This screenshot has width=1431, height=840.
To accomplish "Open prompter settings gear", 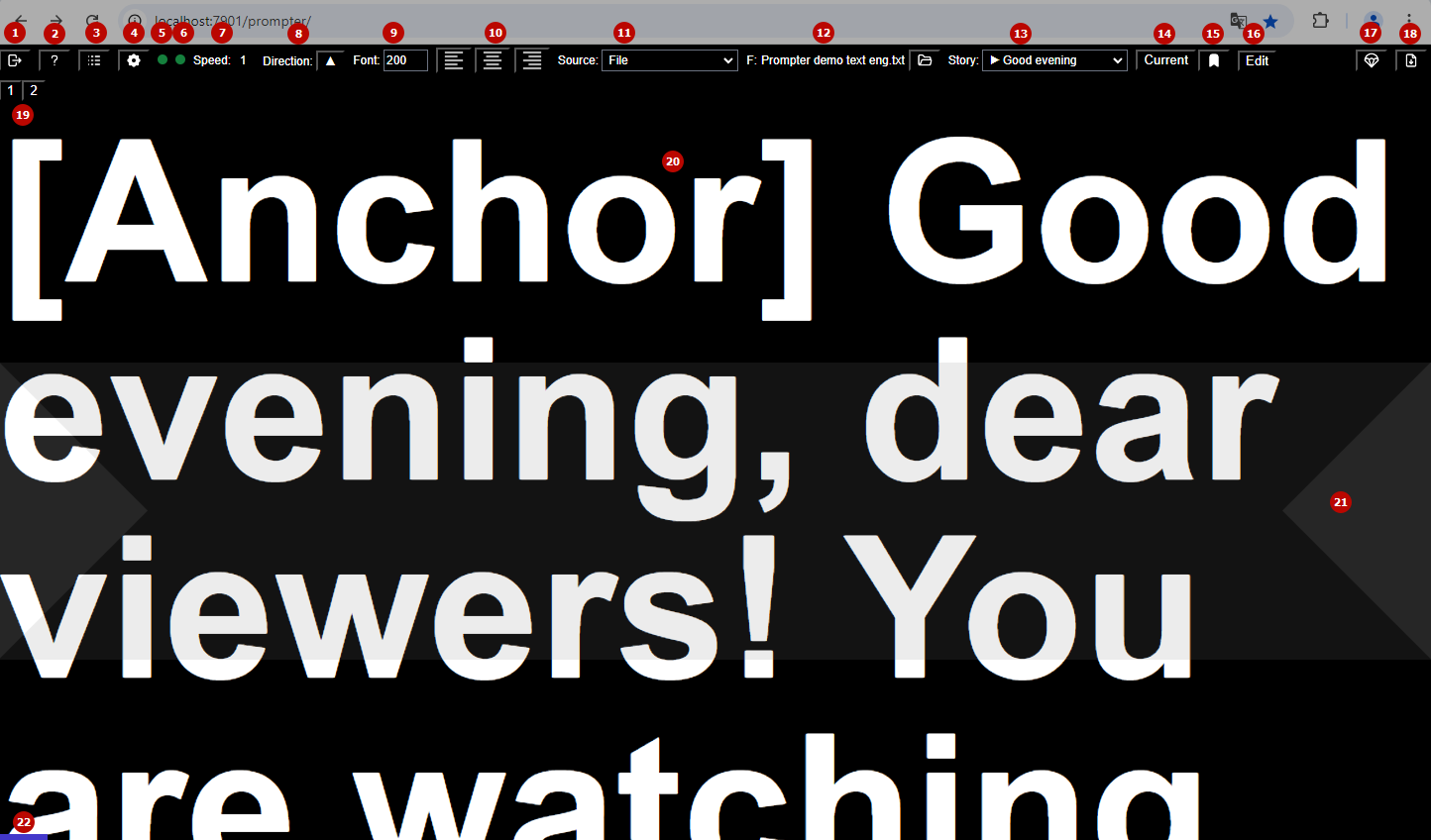I will coord(134,60).
